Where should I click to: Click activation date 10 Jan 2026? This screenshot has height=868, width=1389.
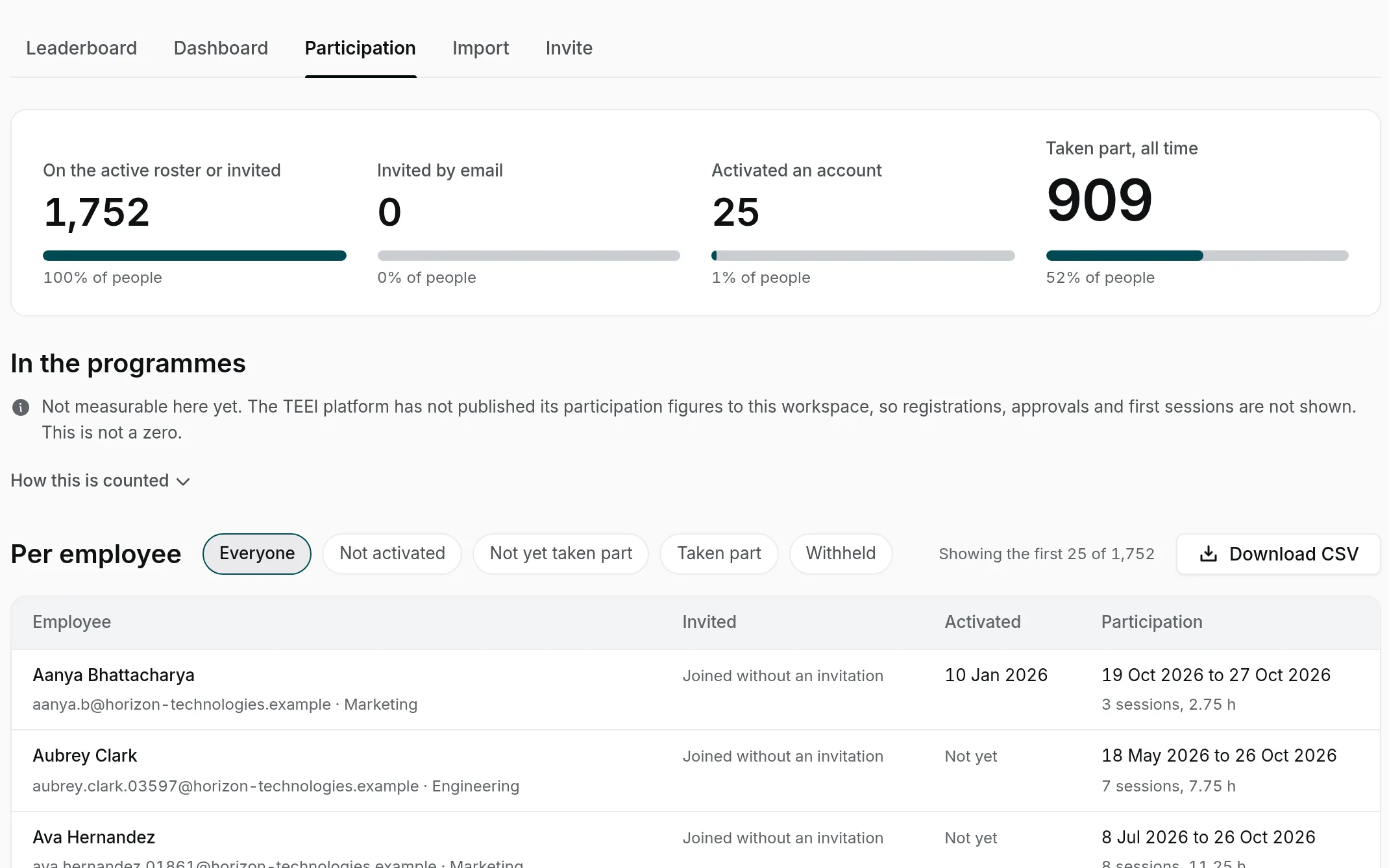(x=996, y=675)
